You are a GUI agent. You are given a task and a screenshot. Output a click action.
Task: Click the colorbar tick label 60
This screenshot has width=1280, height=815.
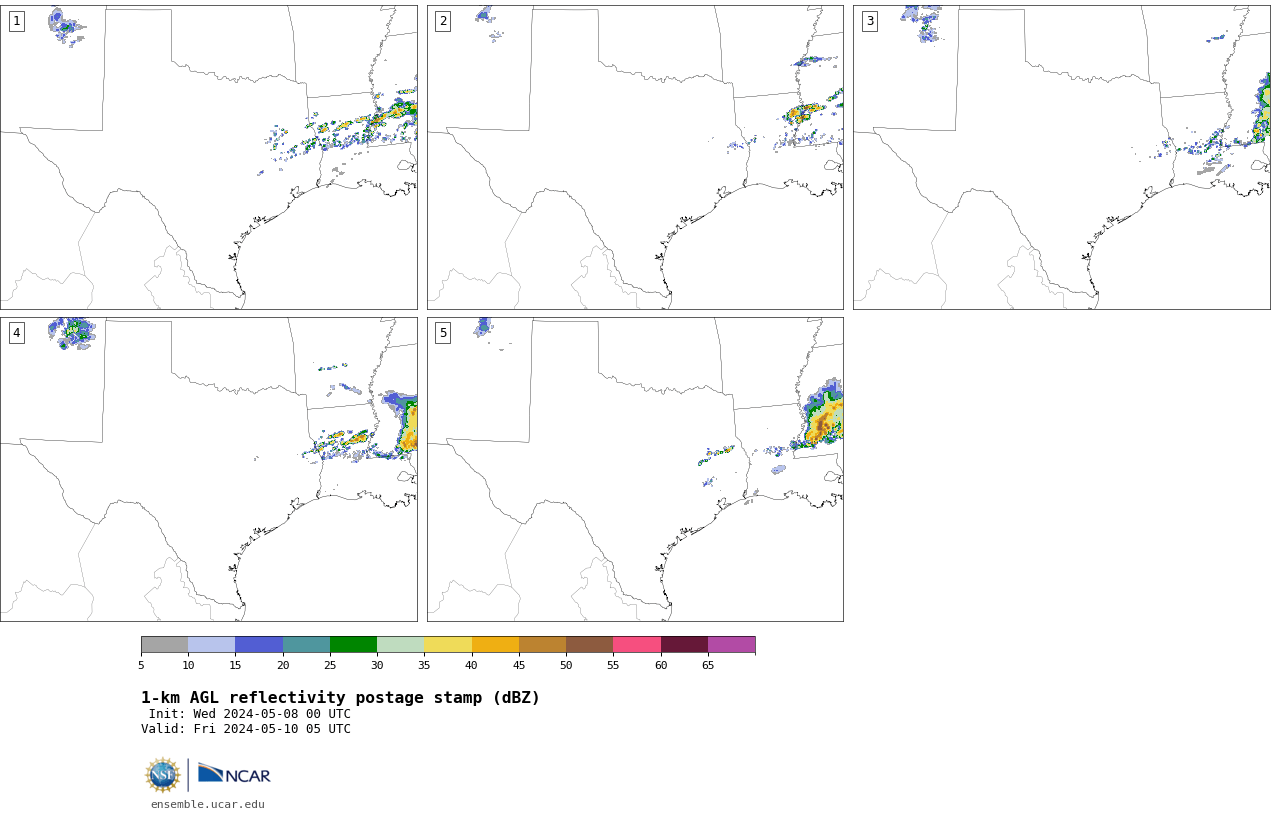(661, 665)
